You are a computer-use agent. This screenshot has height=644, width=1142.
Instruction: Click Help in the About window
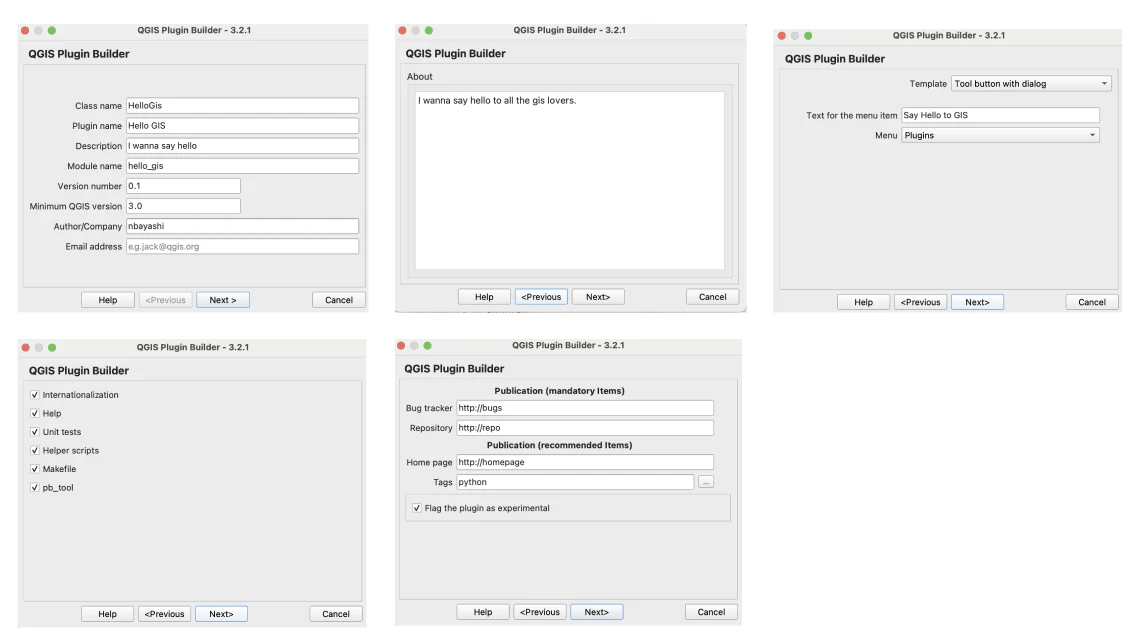484,297
